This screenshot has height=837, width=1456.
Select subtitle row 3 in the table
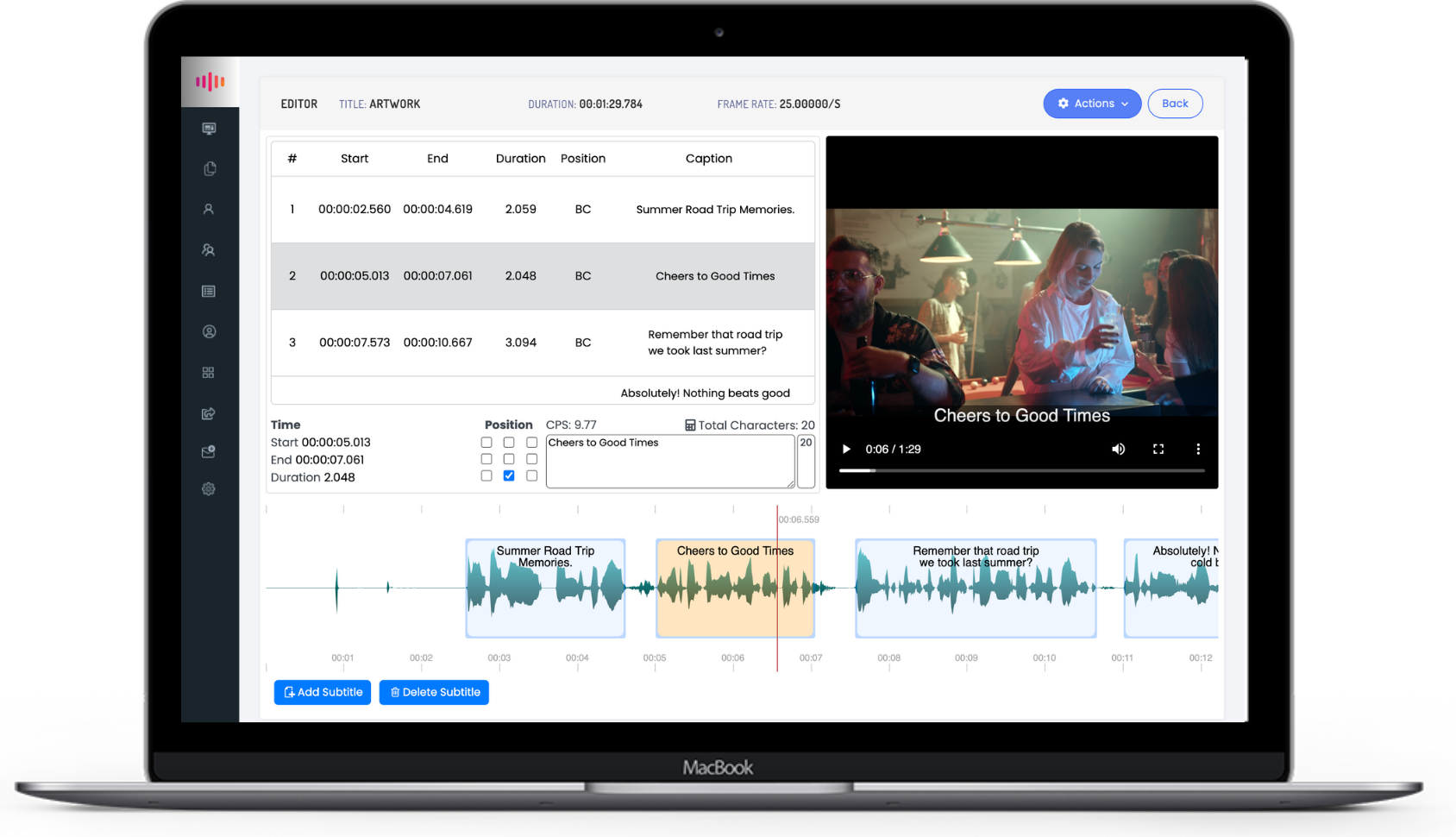[x=543, y=343]
